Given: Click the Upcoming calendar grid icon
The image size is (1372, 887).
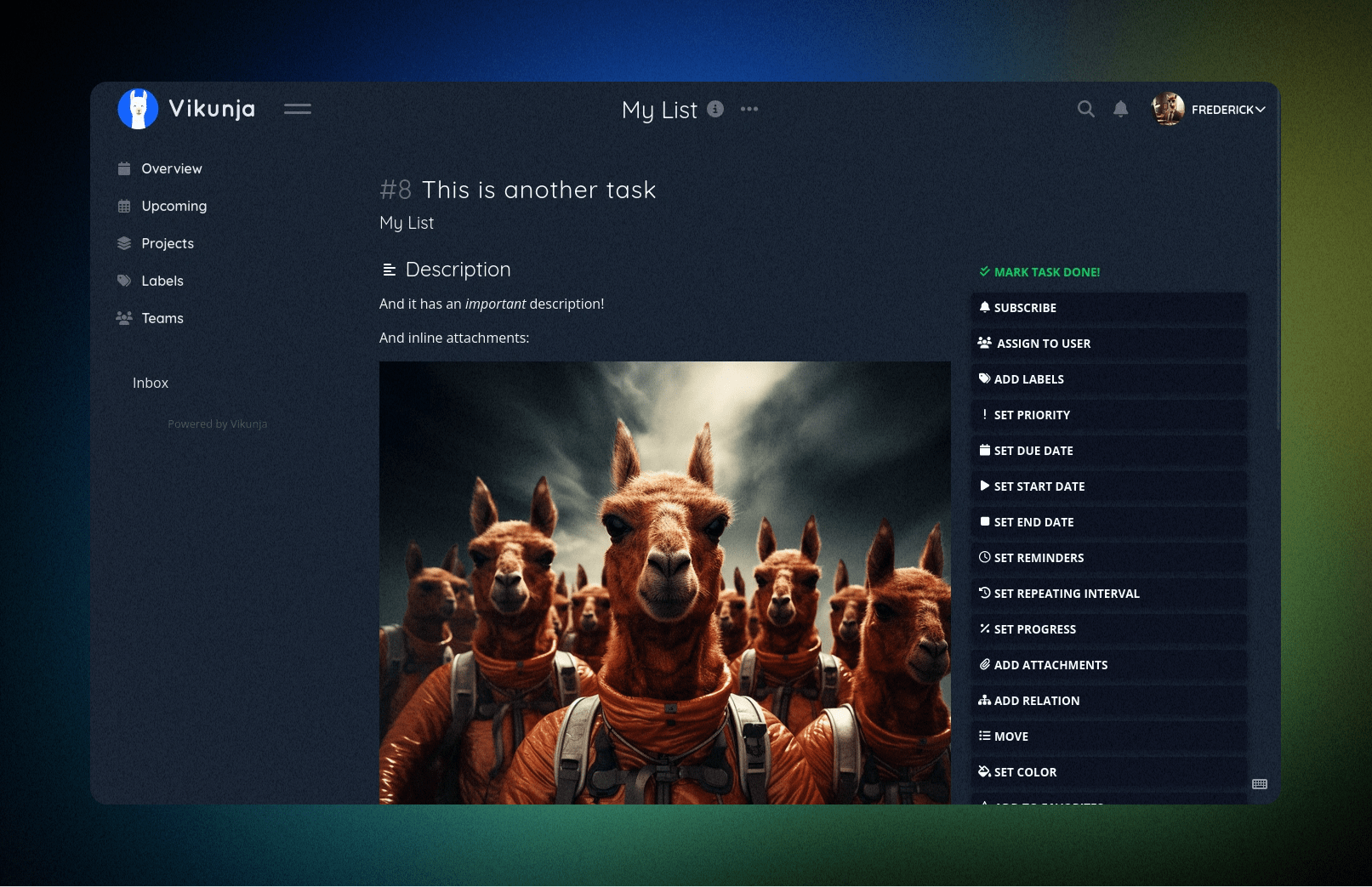Looking at the screenshot, I should click(124, 206).
